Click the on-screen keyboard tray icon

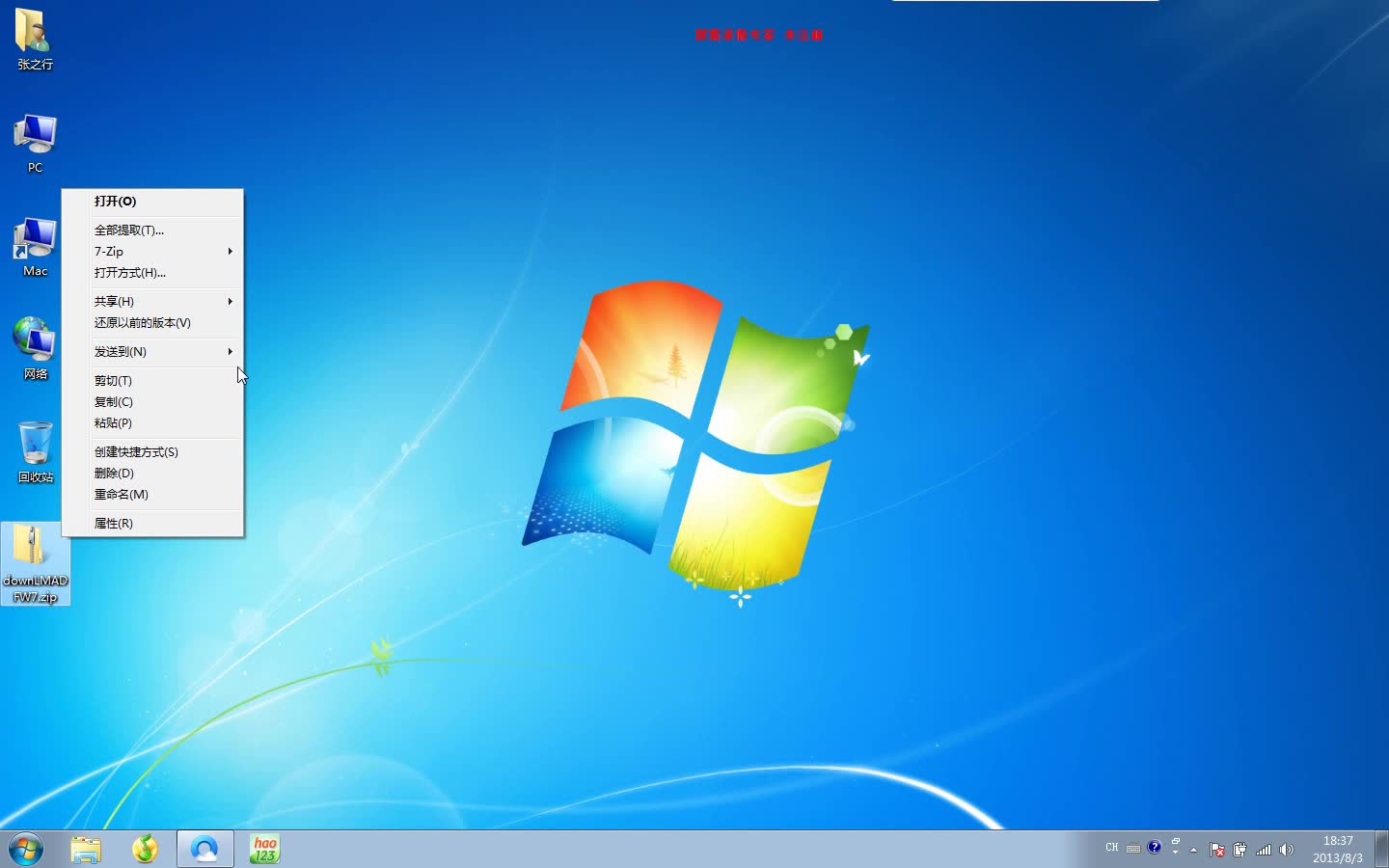1133,849
